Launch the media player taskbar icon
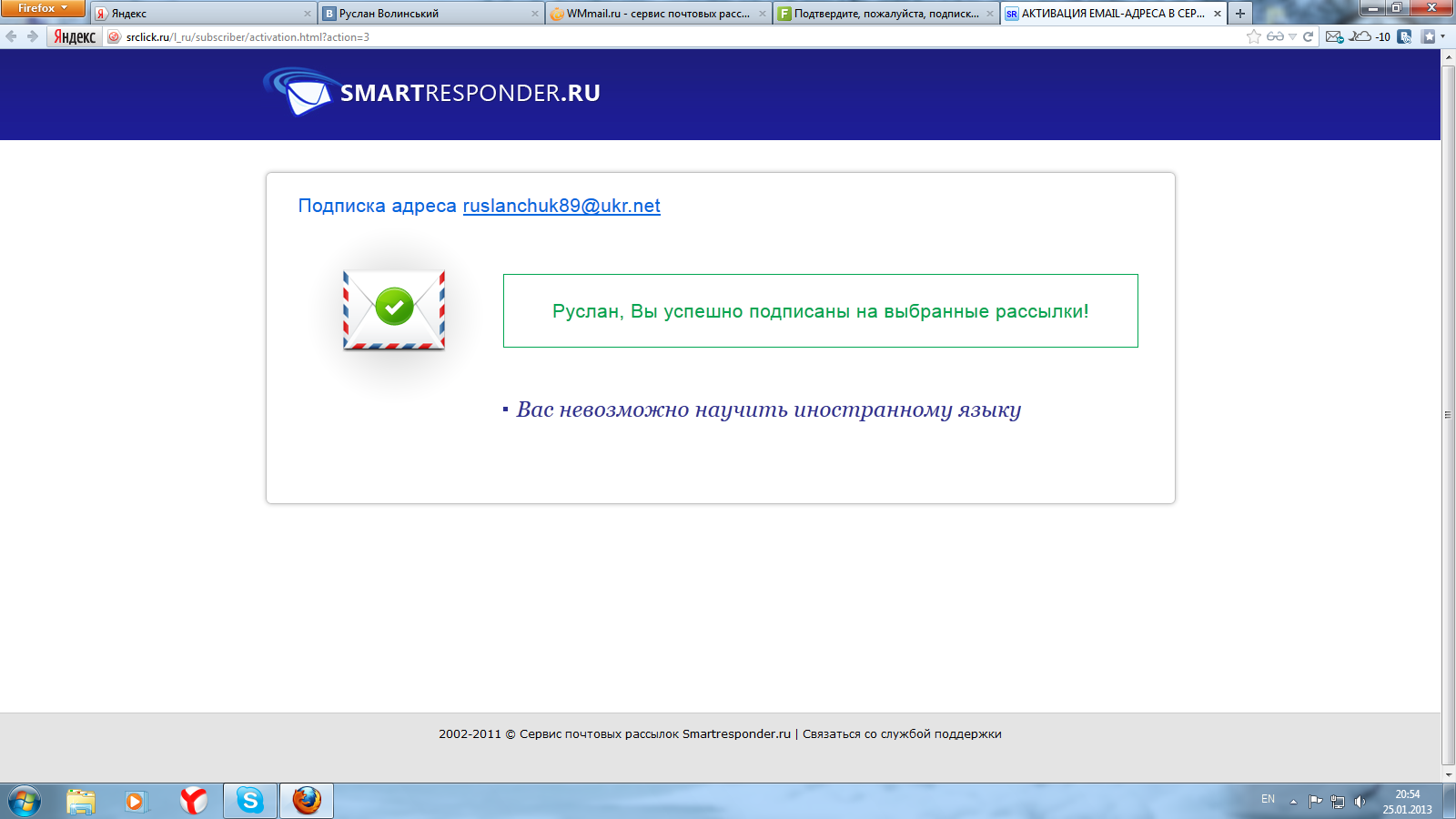1456x819 pixels. (x=136, y=801)
